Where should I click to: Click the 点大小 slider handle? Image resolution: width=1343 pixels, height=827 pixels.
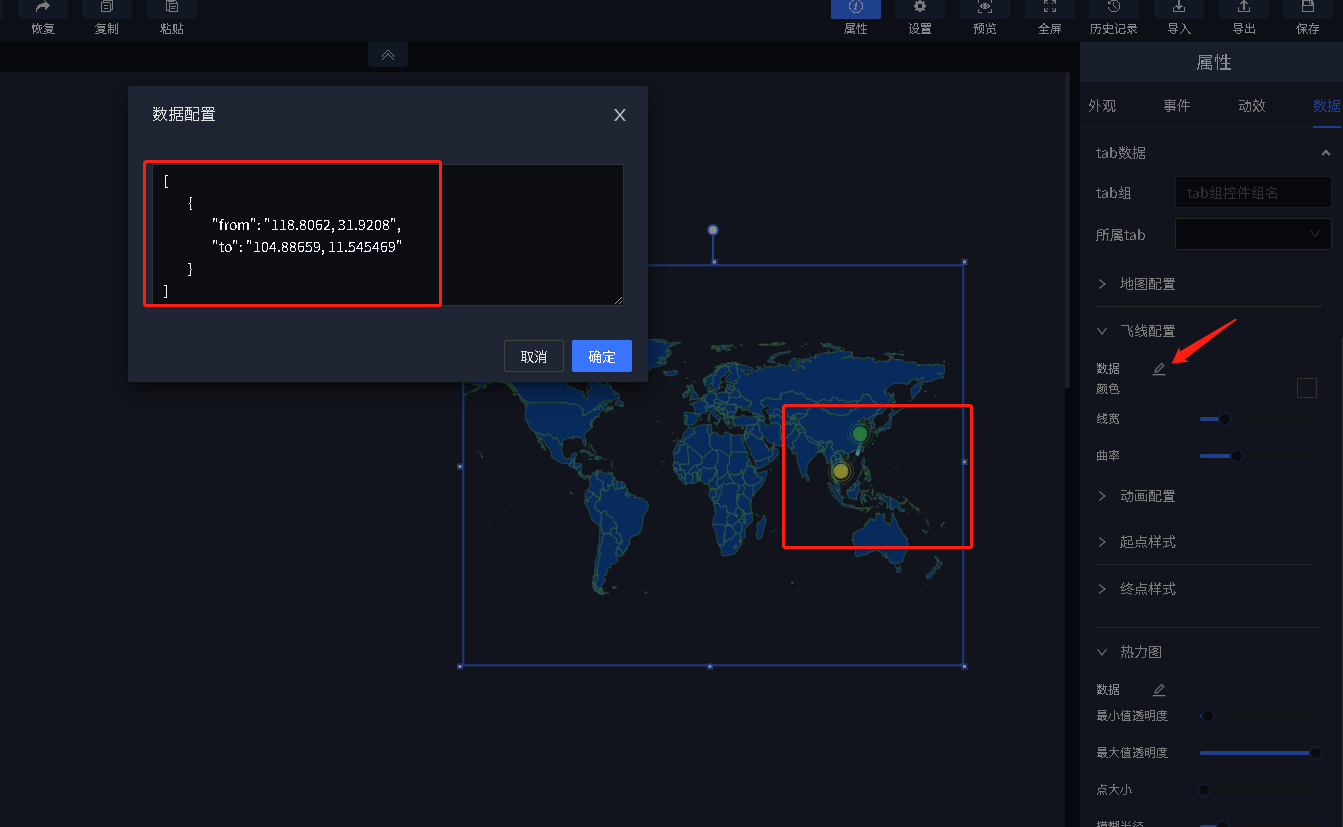tap(1204, 790)
